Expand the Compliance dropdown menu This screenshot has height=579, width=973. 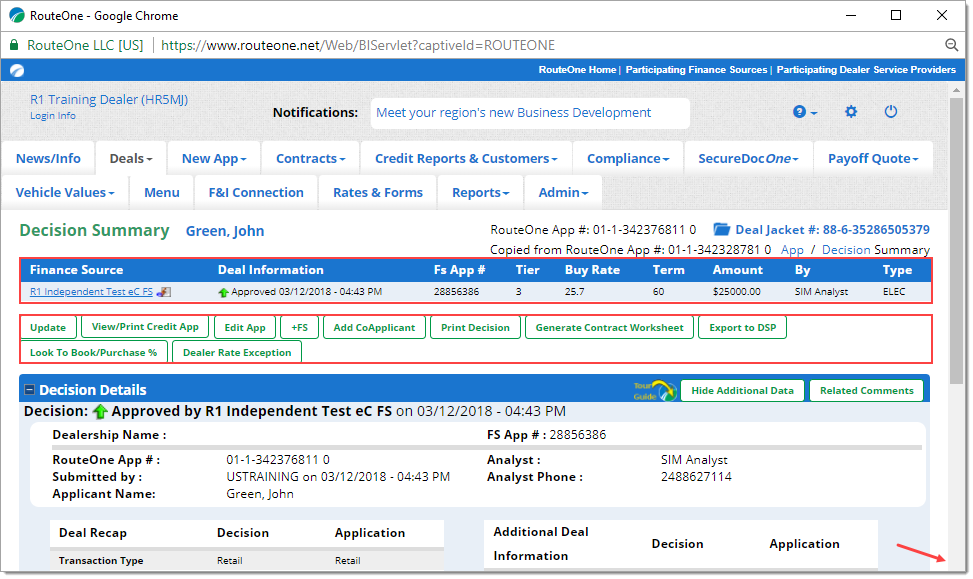[x=628, y=159]
